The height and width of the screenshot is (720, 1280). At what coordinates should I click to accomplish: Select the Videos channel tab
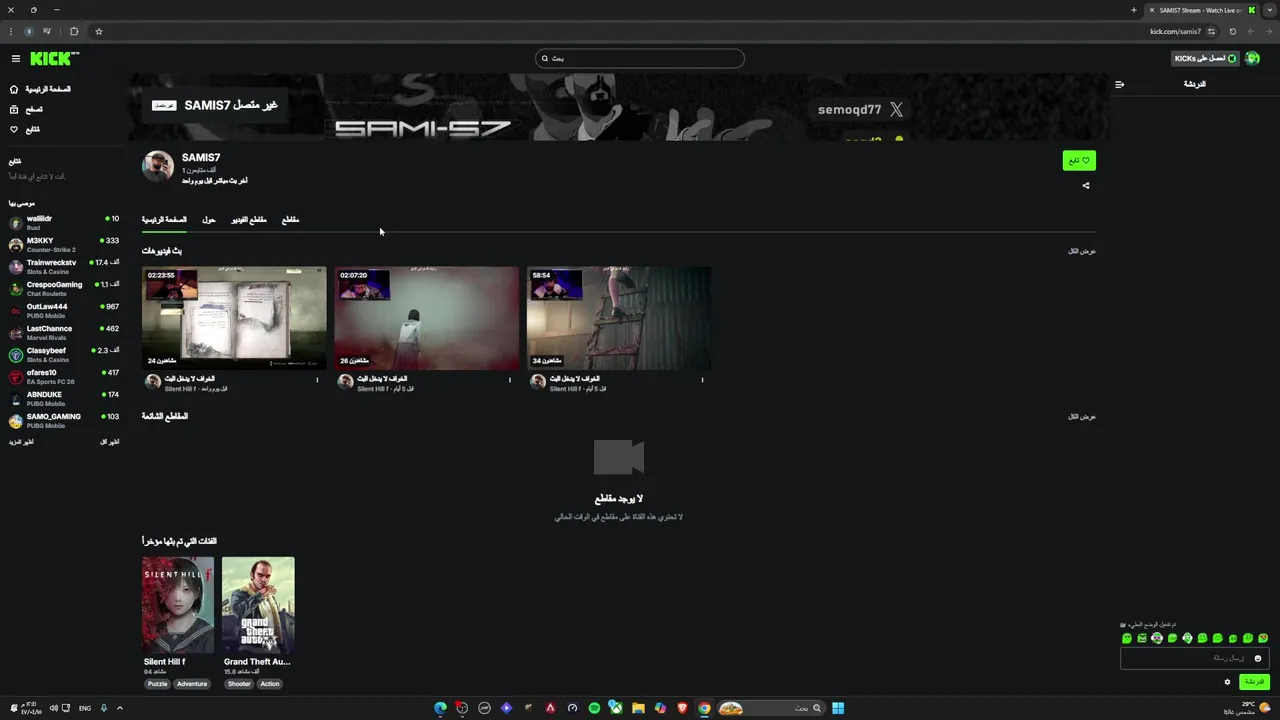[249, 219]
